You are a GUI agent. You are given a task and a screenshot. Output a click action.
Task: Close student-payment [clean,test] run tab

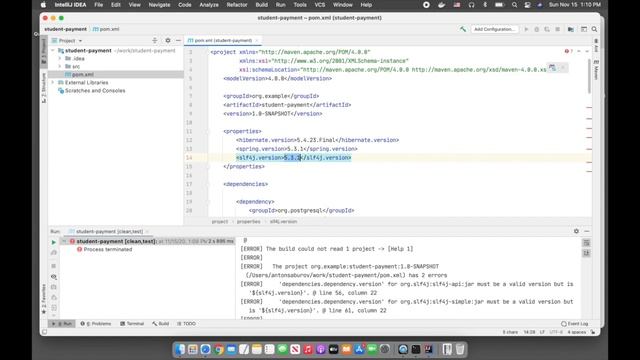pos(147,231)
